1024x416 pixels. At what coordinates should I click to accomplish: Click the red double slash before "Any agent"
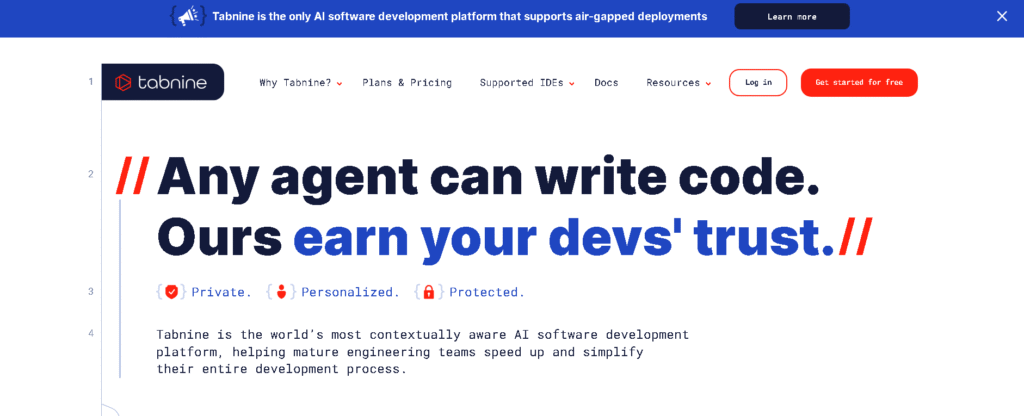pyautogui.click(x=132, y=177)
